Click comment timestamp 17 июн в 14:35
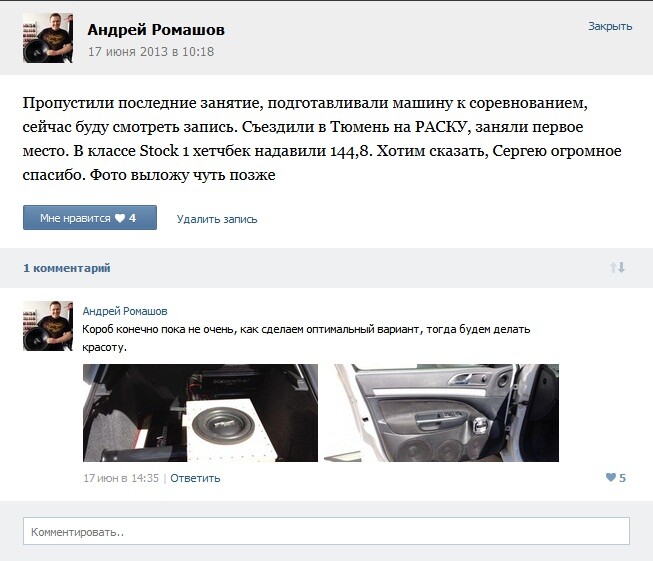 click(x=121, y=478)
